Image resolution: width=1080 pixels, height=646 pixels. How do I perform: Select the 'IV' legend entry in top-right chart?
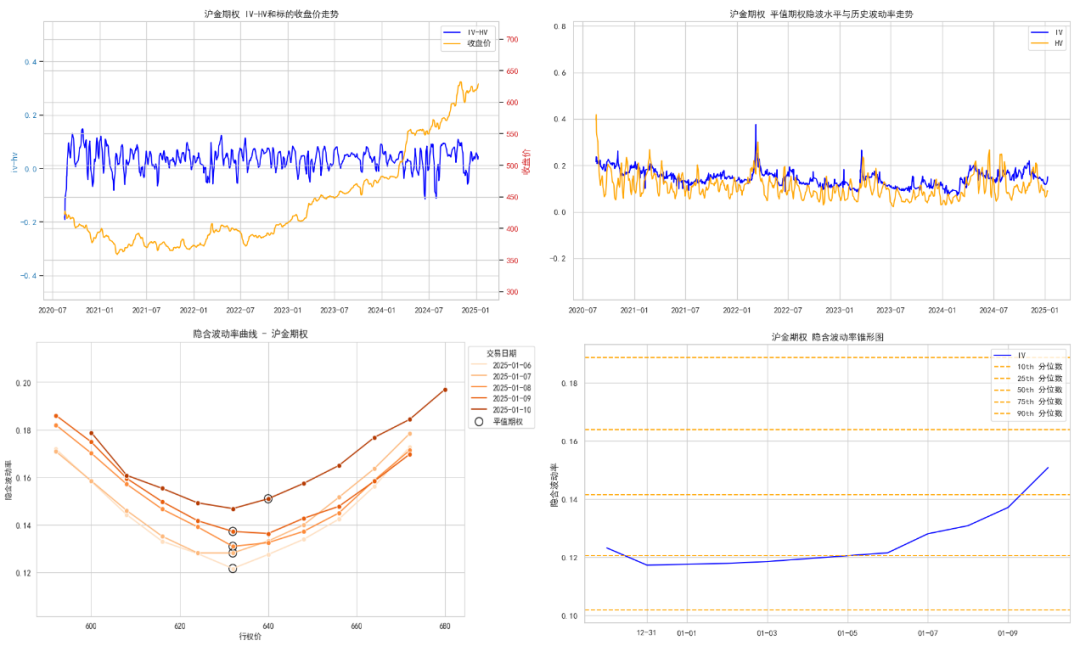click(x=1047, y=32)
